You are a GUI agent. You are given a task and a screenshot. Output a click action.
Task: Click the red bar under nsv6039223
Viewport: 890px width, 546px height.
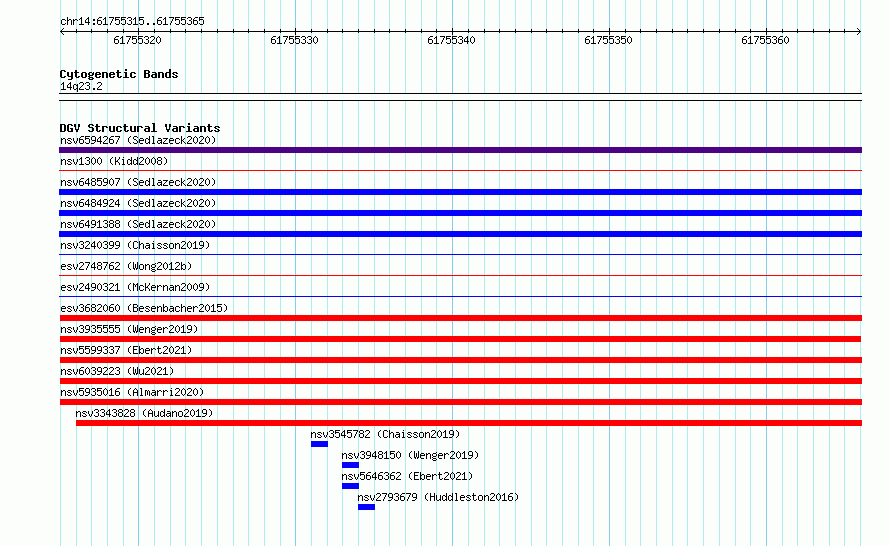pyautogui.click(x=460, y=381)
